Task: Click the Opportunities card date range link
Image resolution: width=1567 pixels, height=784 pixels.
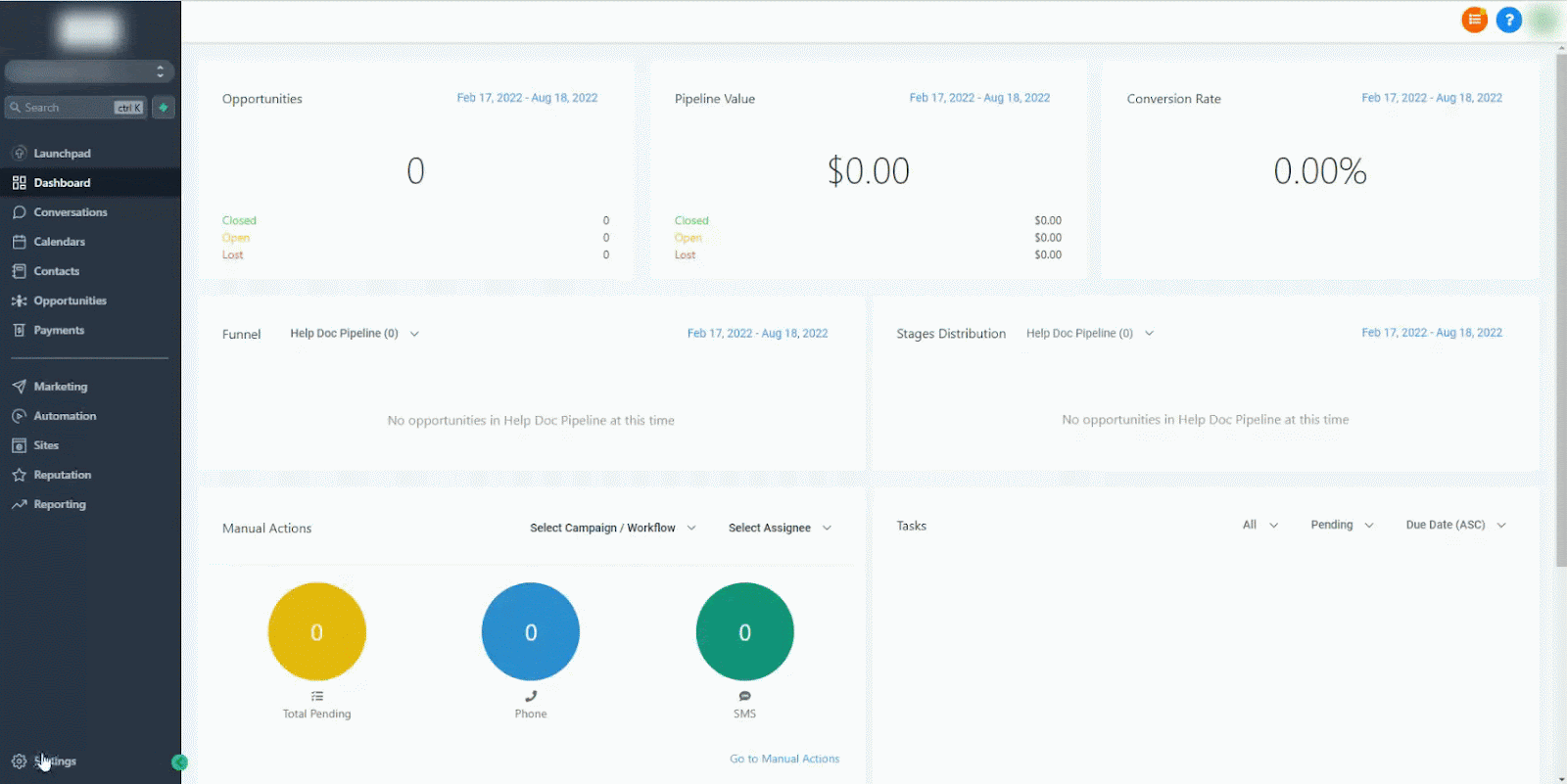Action: point(527,98)
